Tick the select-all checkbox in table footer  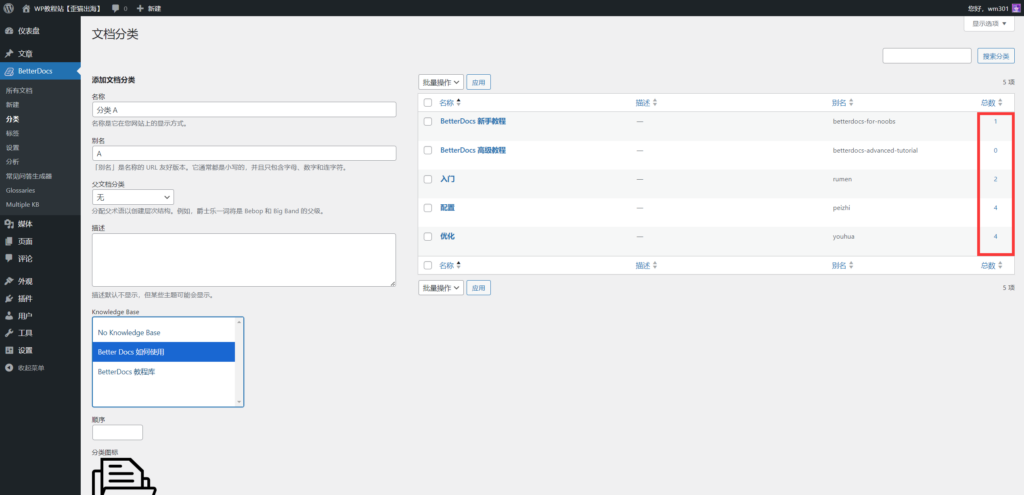[x=428, y=265]
